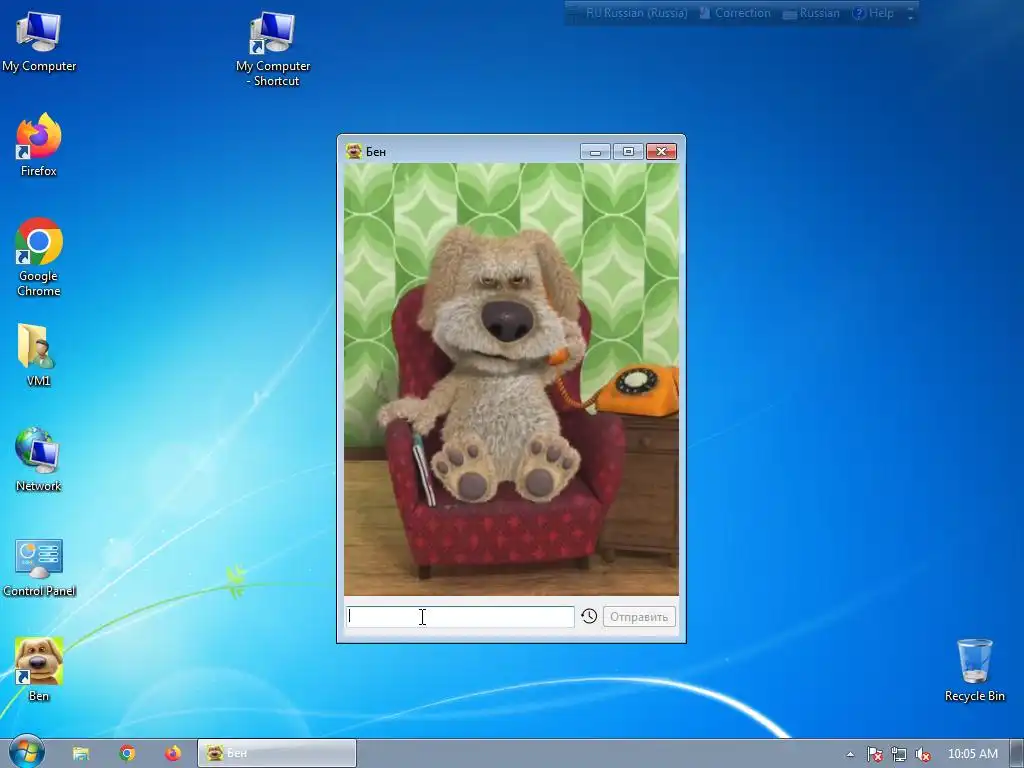Select the Google Chrome desktop shortcut
The height and width of the screenshot is (768, 1024).
39,257
